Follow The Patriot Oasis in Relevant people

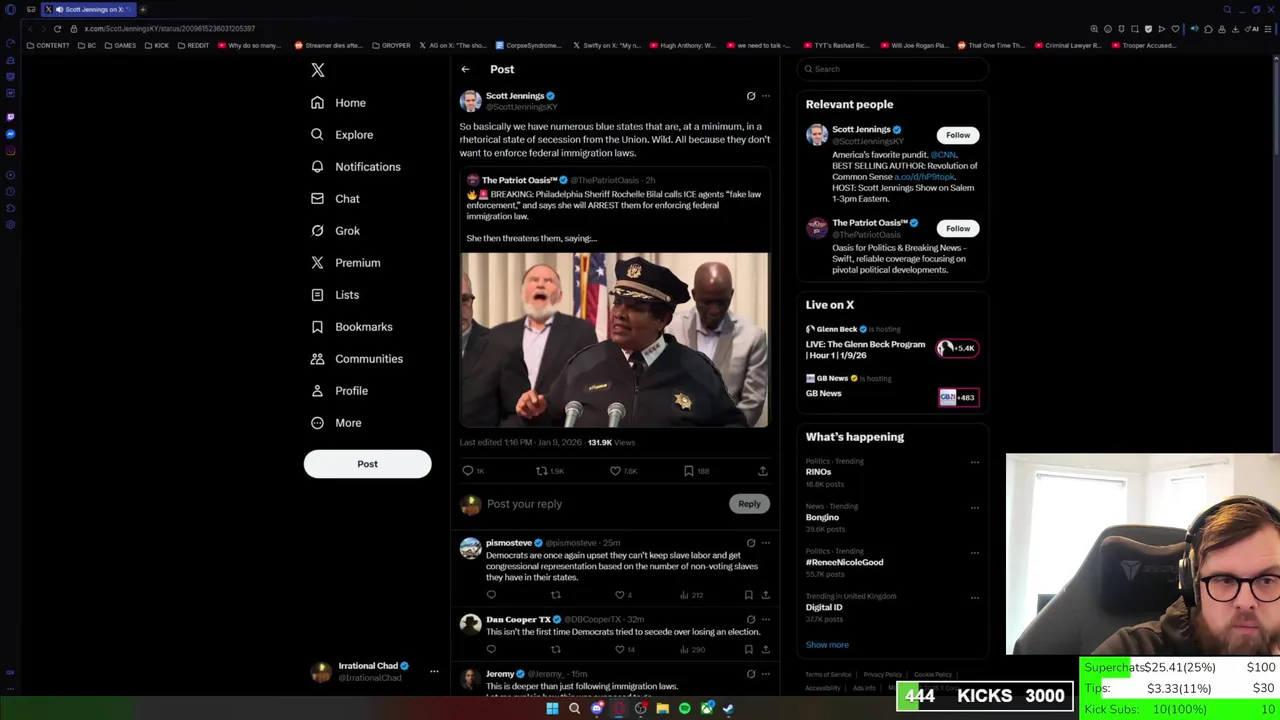click(x=958, y=229)
